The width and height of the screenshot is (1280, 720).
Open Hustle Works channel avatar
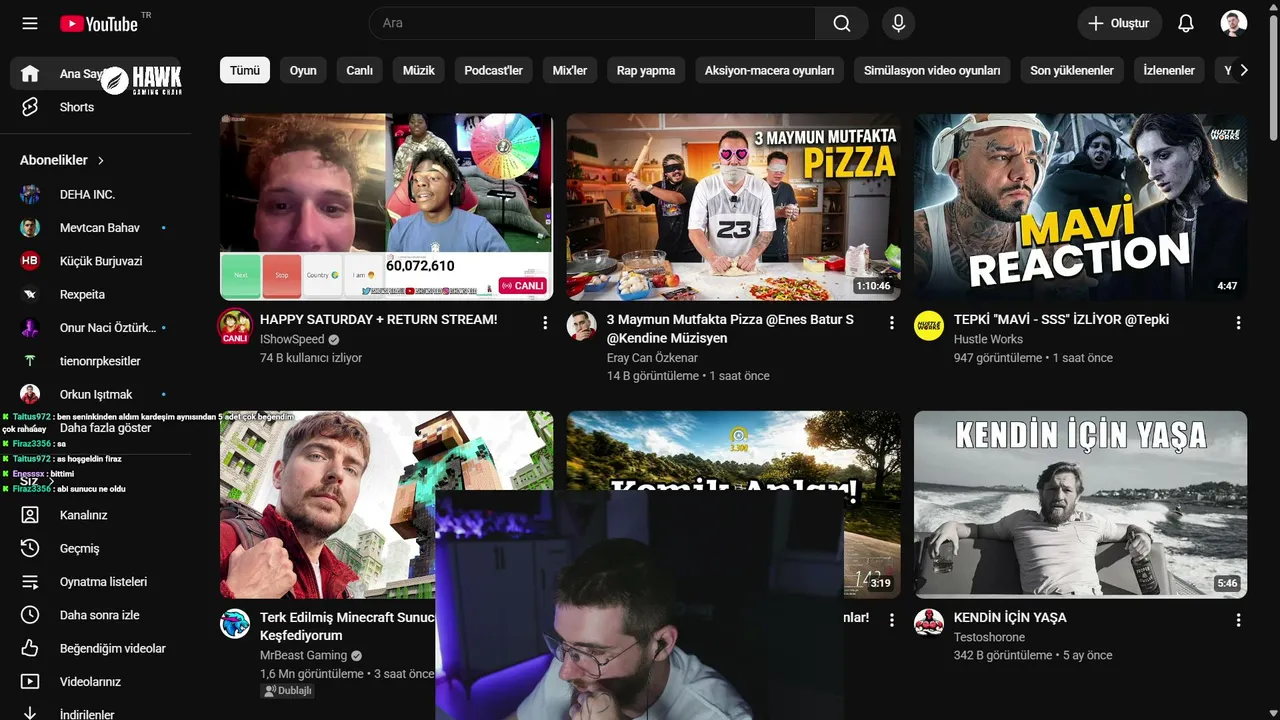929,326
